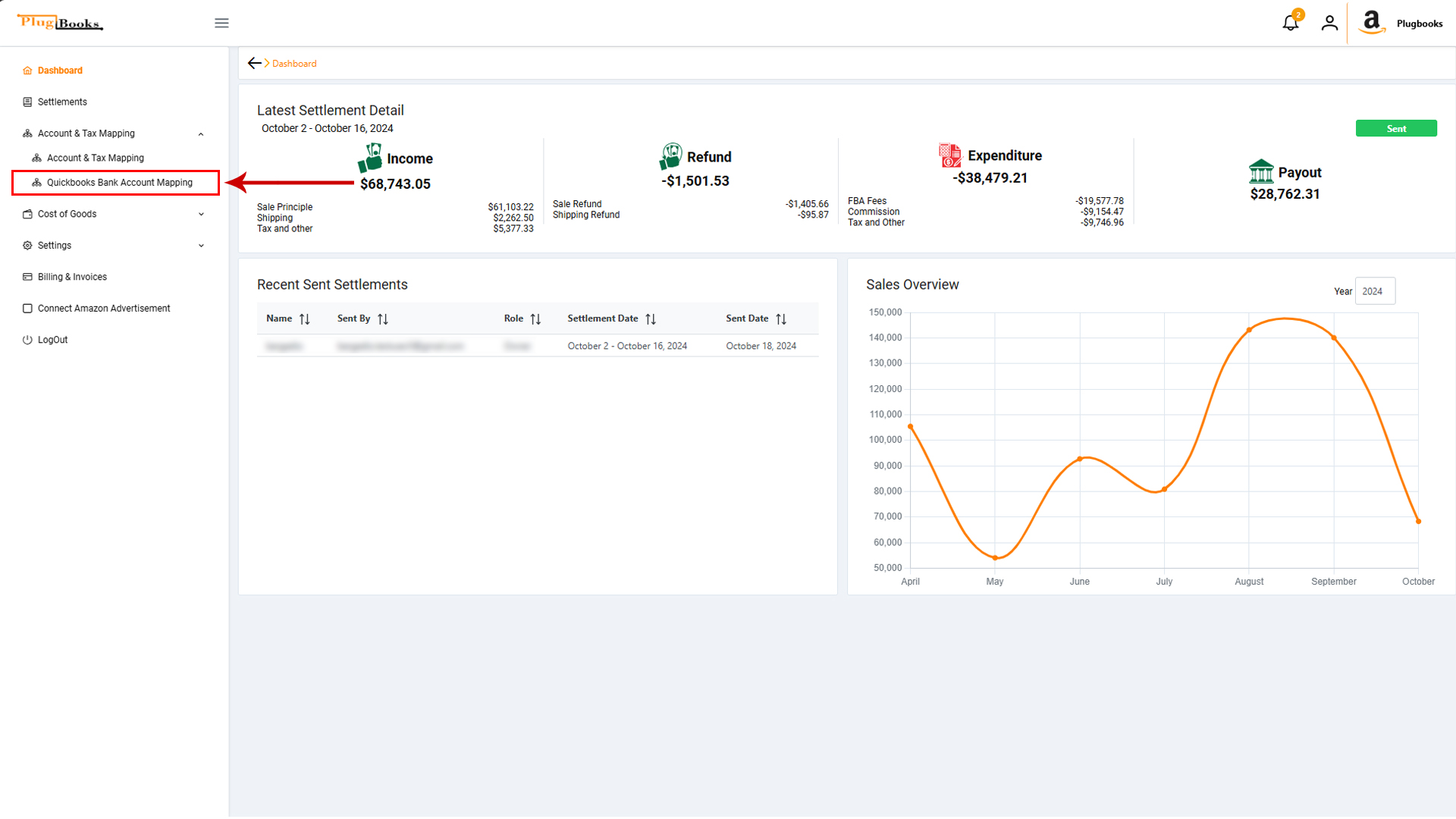Sort table by Sent By column
This screenshot has height=819, width=1456.
click(383, 319)
